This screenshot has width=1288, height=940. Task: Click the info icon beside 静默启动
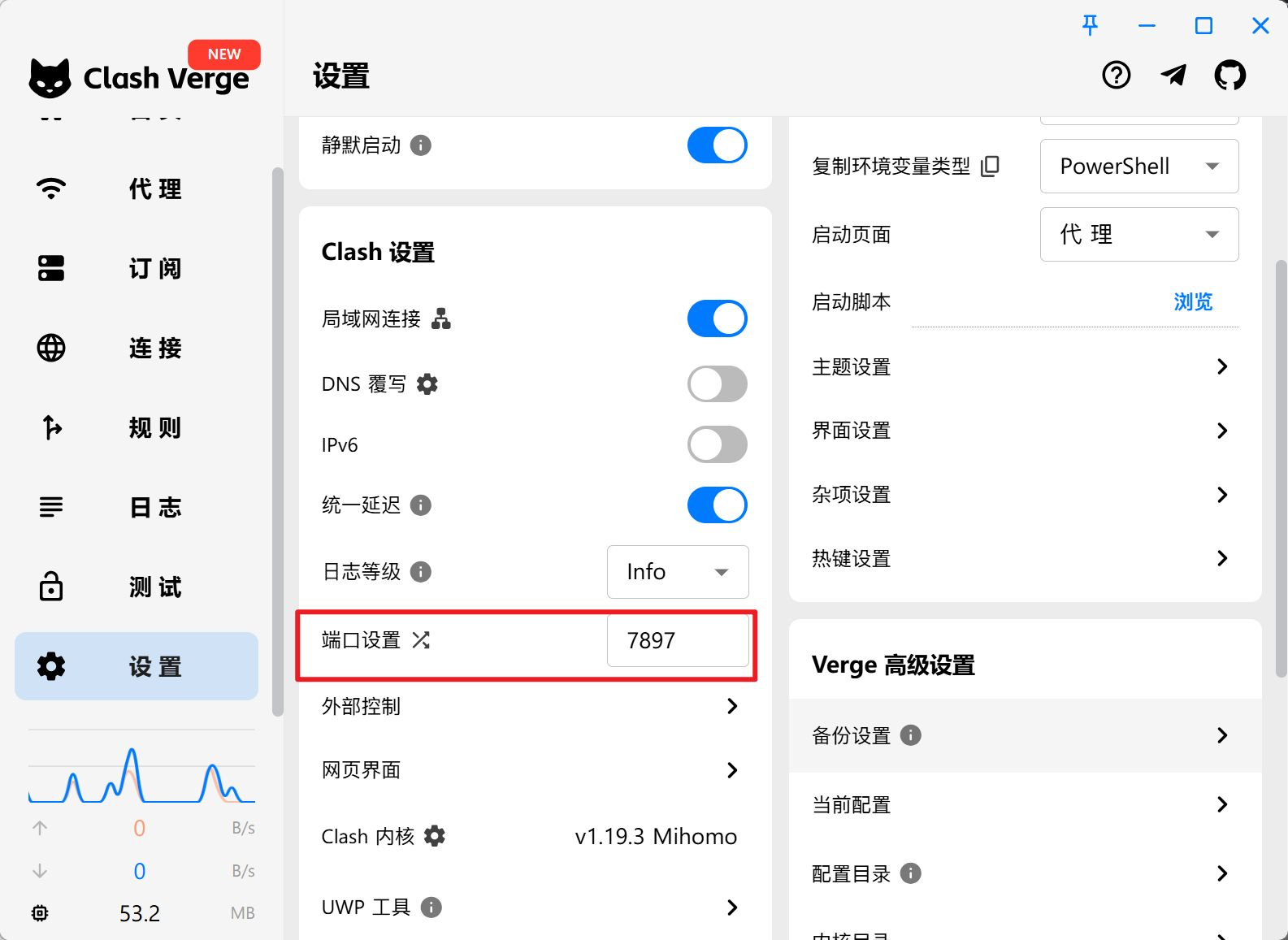(420, 145)
